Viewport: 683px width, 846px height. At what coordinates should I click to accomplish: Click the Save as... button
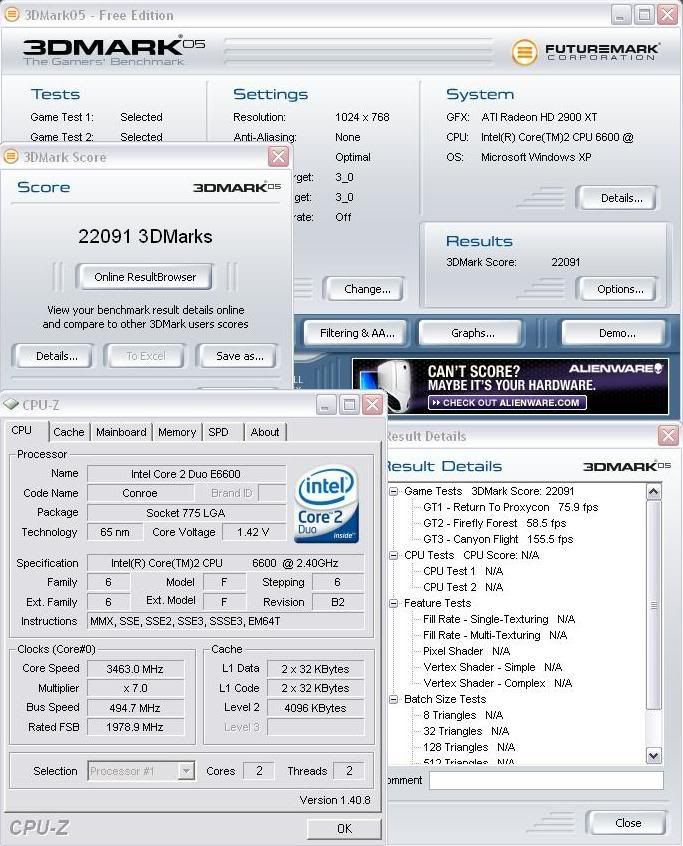tap(237, 356)
